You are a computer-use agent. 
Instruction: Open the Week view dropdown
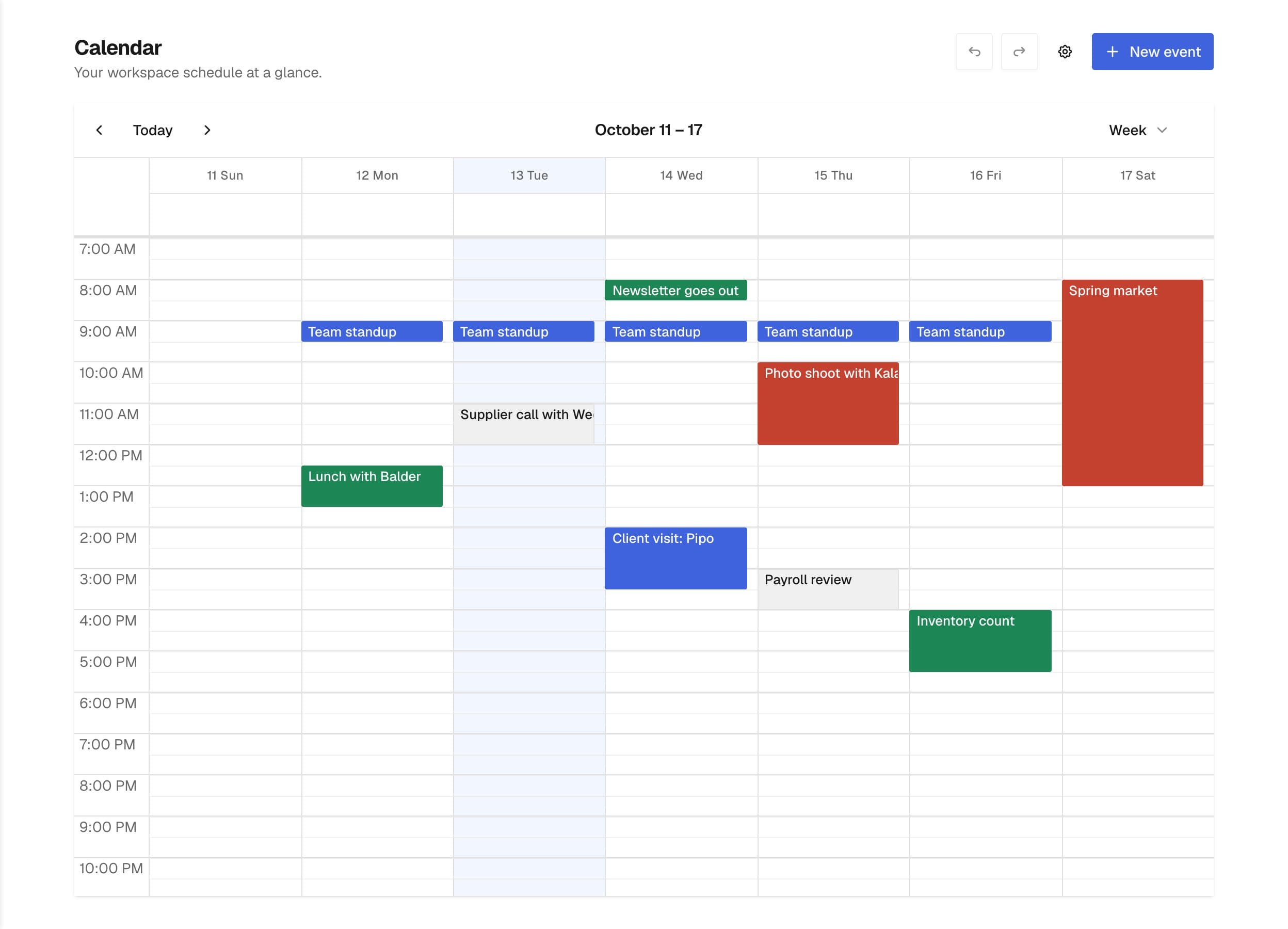(1137, 130)
